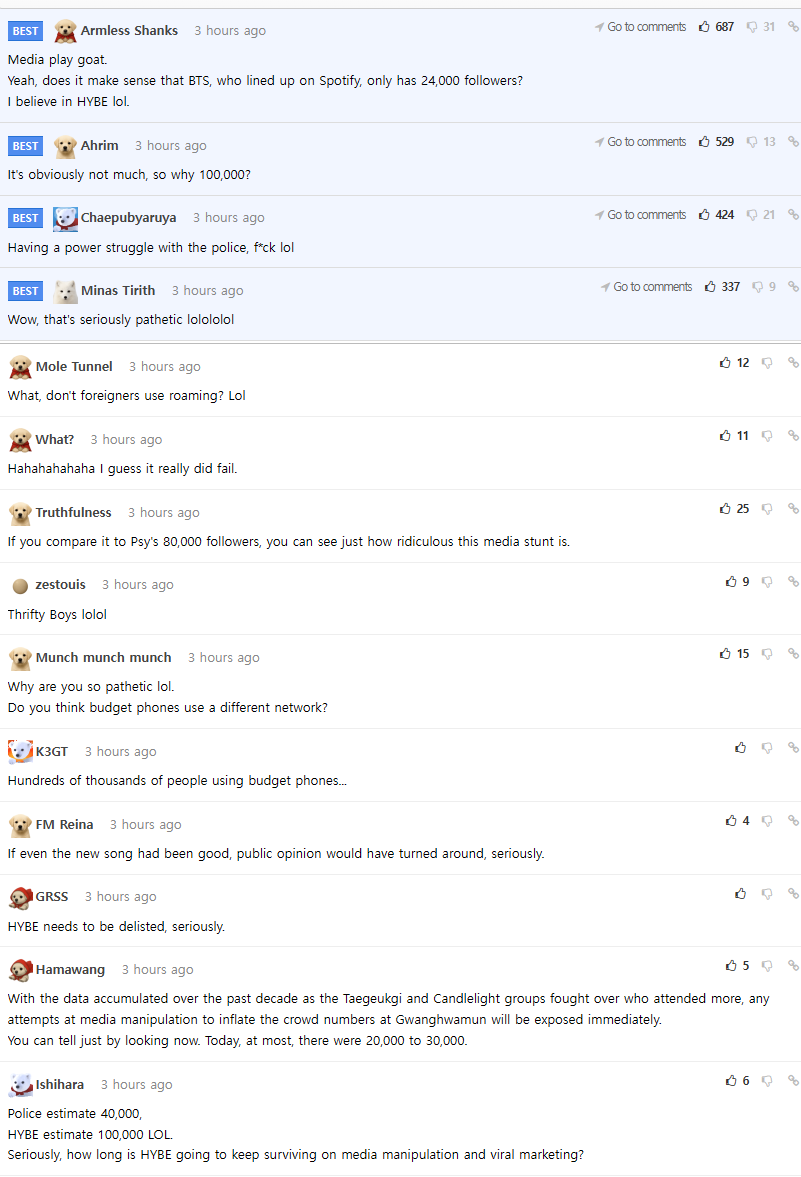Upvote Ahrim's comment

pyautogui.click(x=704, y=142)
